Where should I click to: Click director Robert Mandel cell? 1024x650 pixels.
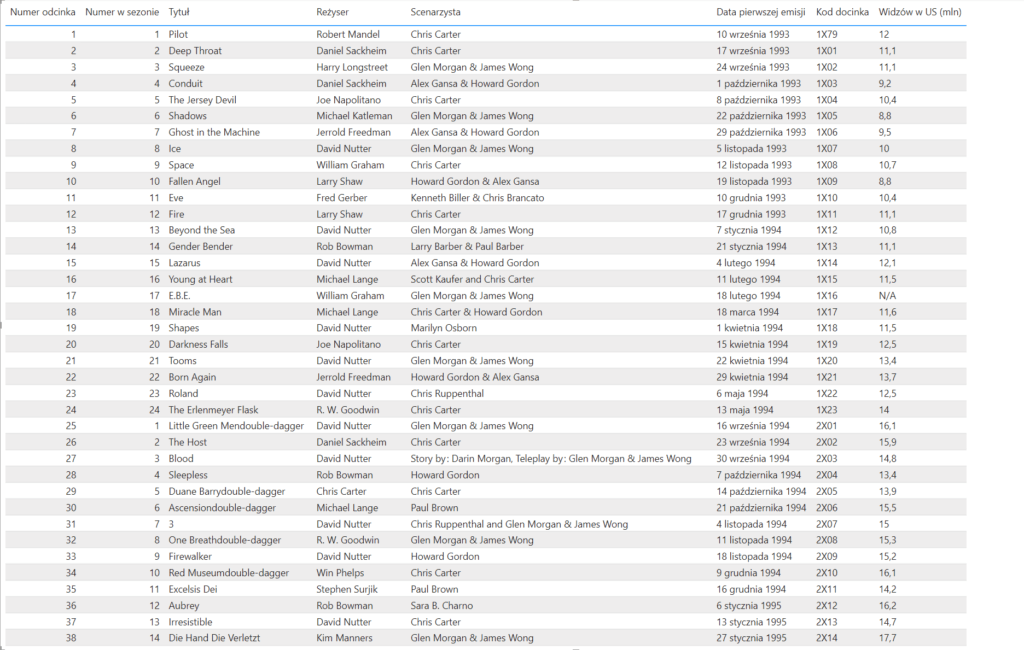coord(348,35)
